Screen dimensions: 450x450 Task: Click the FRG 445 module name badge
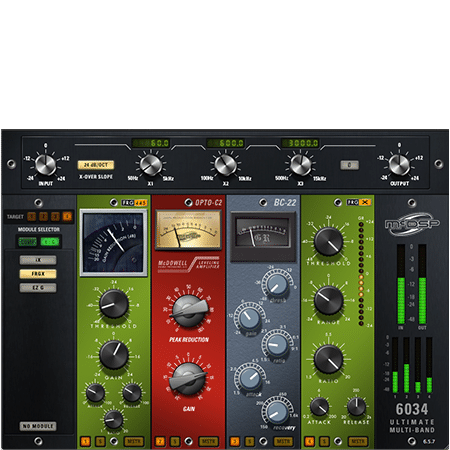(x=134, y=203)
